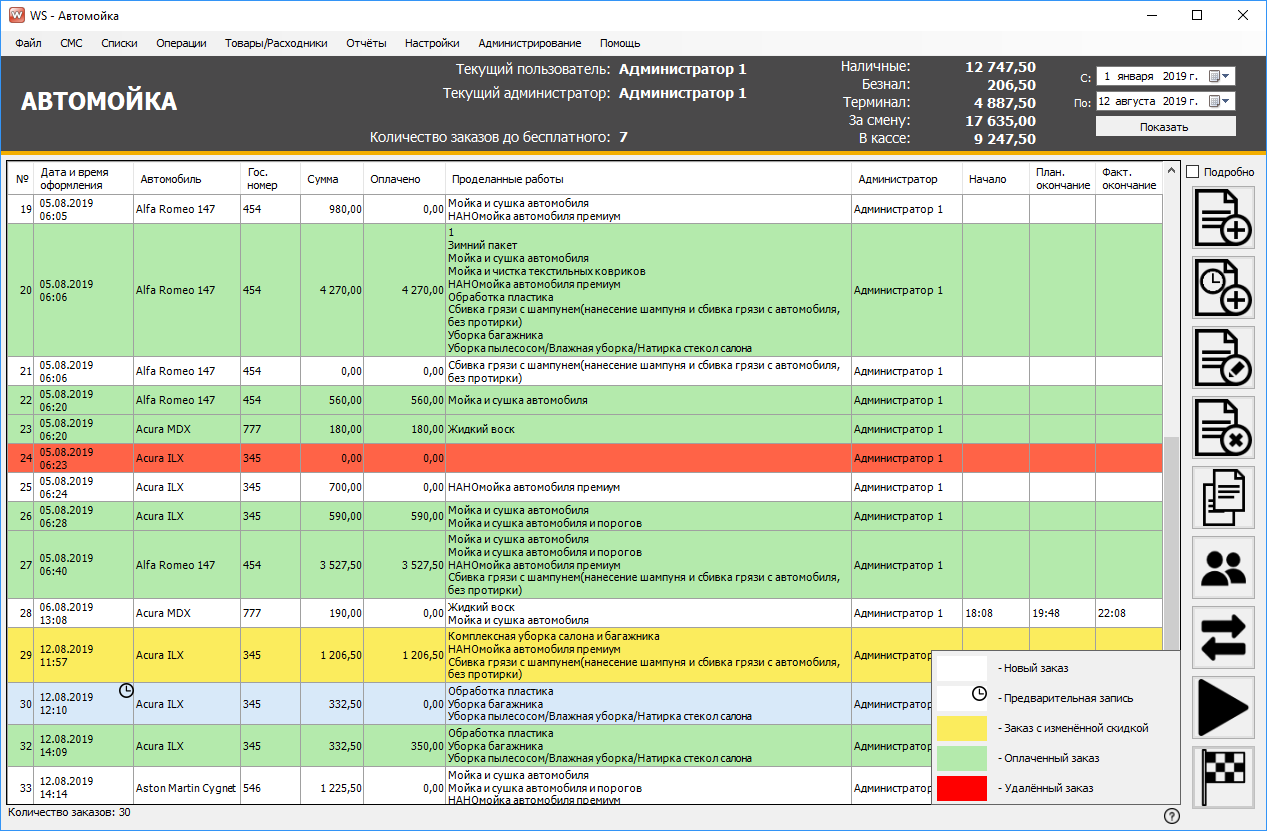The width and height of the screenshot is (1267, 831).
Task: Open the Отчёты menu
Action: tap(366, 43)
